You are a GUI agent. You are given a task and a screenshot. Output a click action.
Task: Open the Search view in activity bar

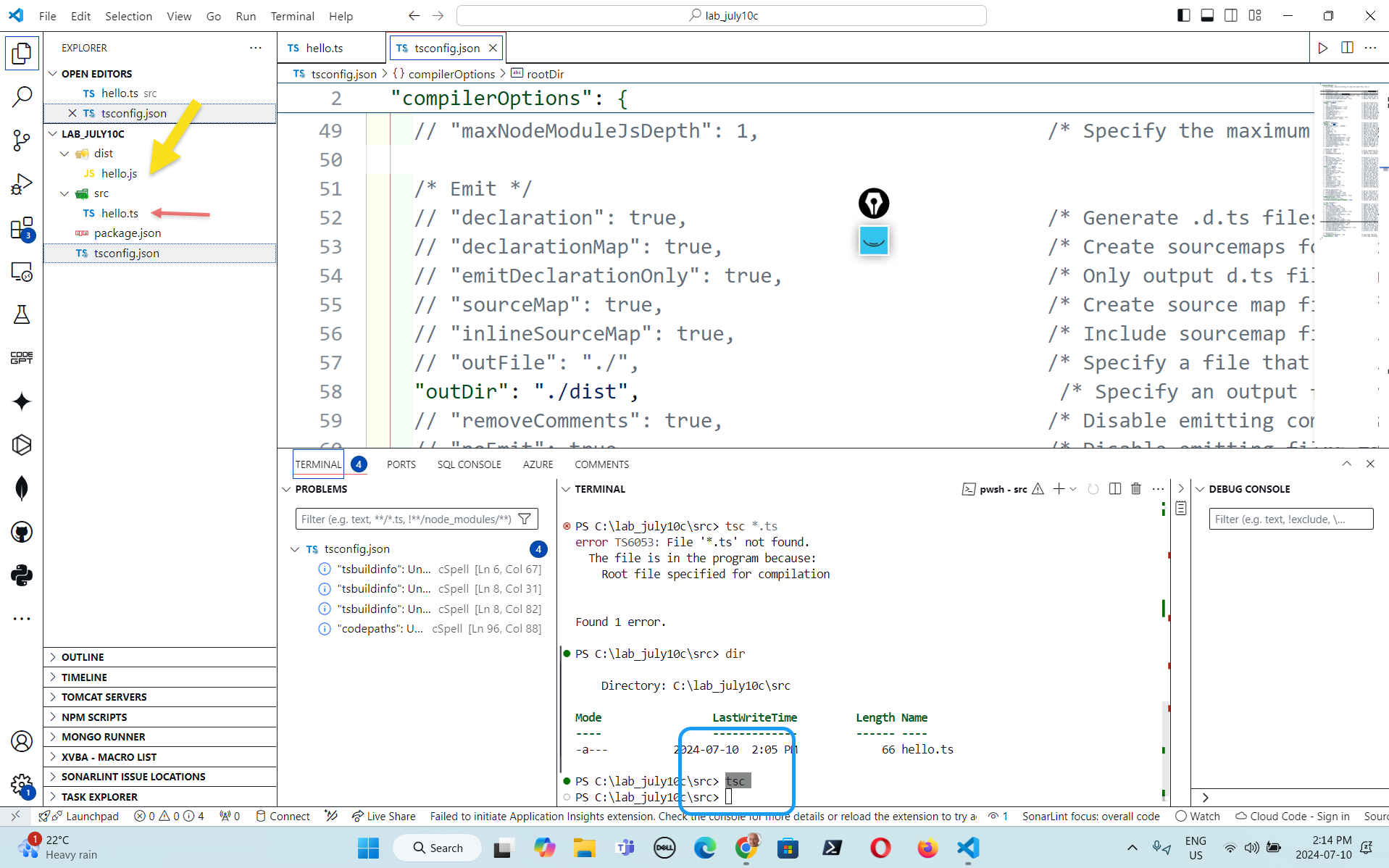(x=22, y=96)
